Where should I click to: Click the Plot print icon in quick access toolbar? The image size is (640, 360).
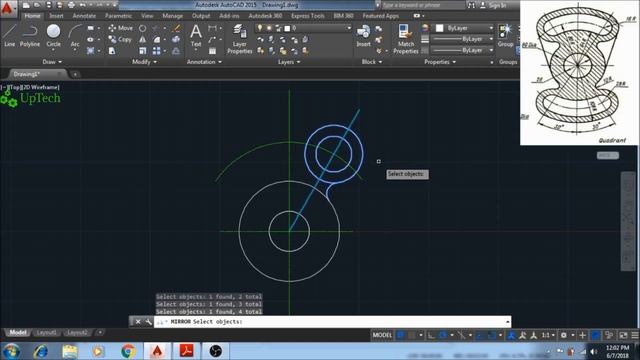coord(71,5)
